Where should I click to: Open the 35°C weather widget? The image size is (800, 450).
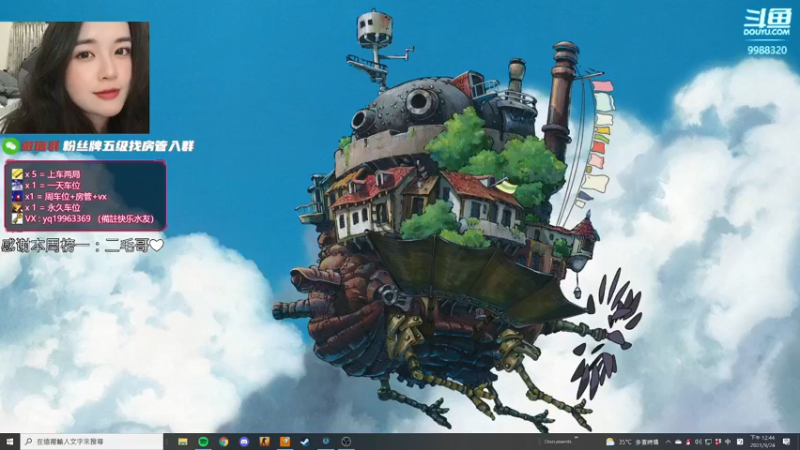[632, 442]
